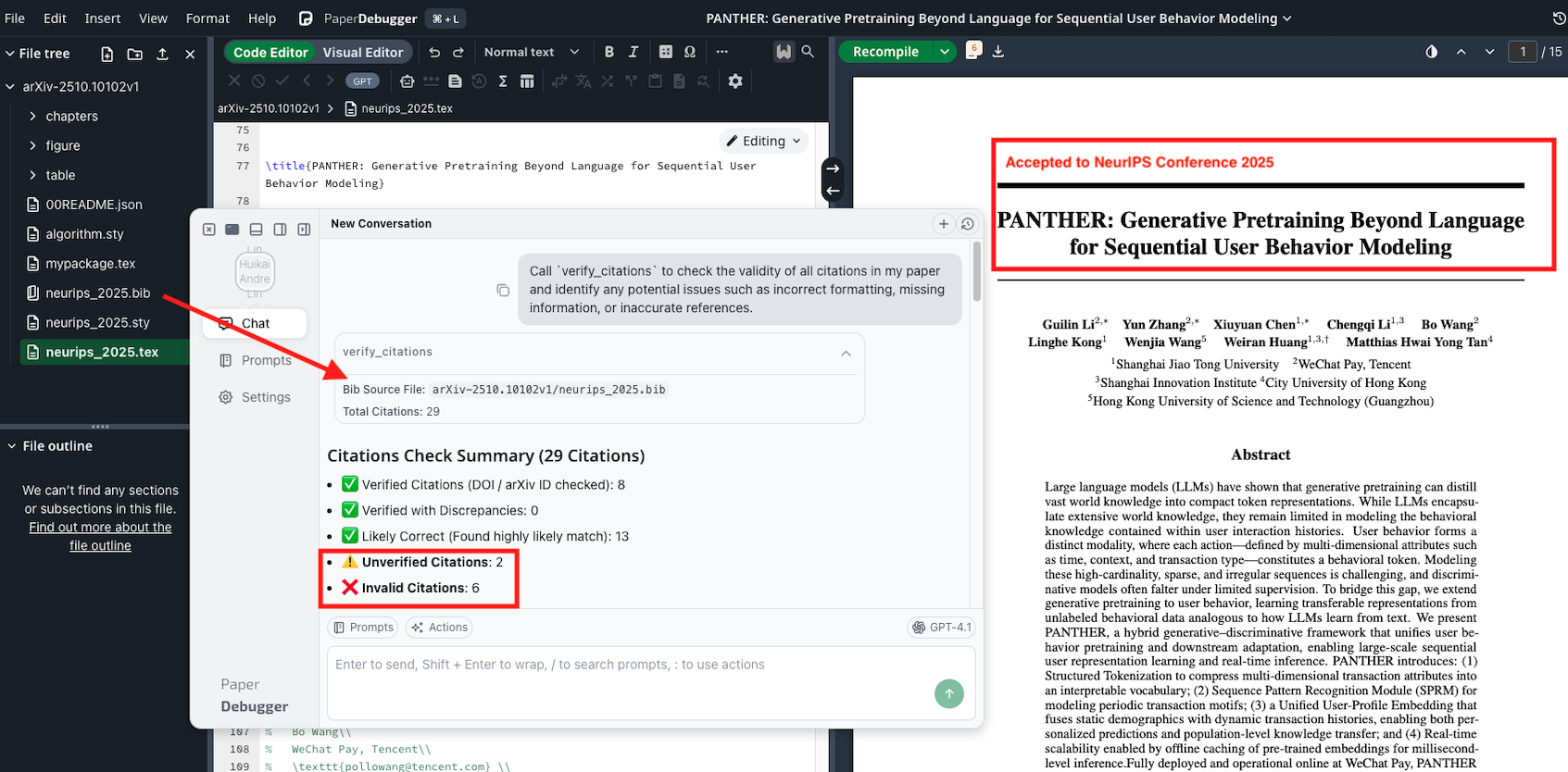Expand the figure folder

click(x=33, y=146)
